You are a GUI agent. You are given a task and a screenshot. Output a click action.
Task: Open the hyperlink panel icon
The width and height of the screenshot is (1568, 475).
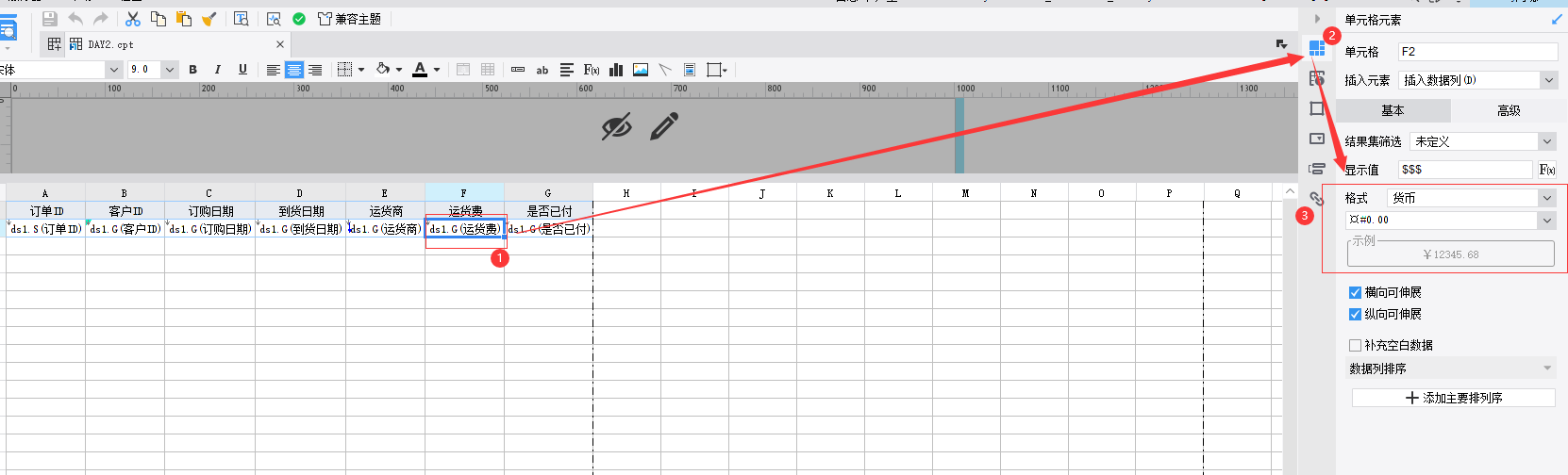pos(1317,199)
